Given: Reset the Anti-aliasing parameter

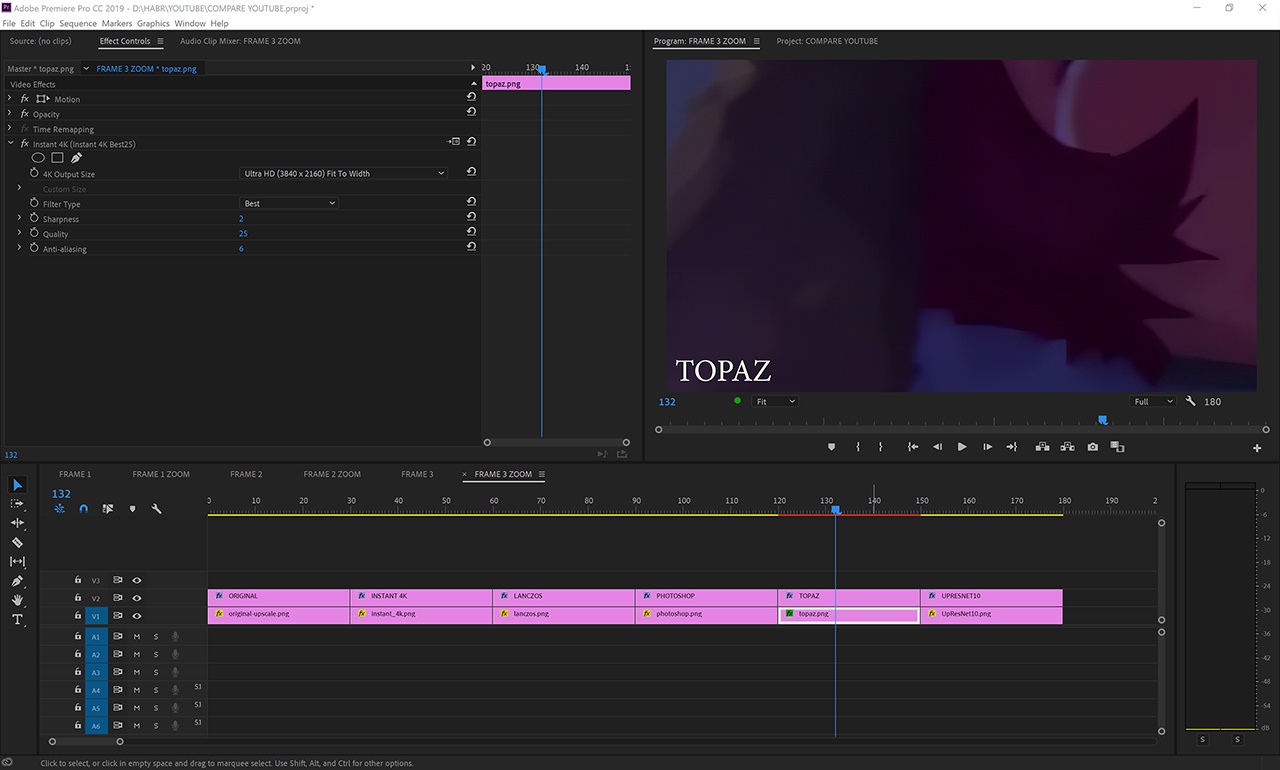Looking at the screenshot, I should (x=471, y=247).
